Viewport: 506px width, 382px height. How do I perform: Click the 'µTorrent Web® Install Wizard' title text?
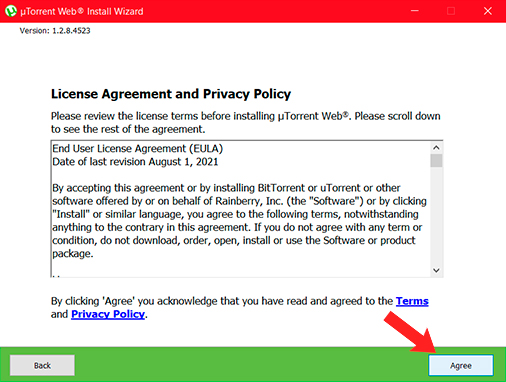[82, 11]
